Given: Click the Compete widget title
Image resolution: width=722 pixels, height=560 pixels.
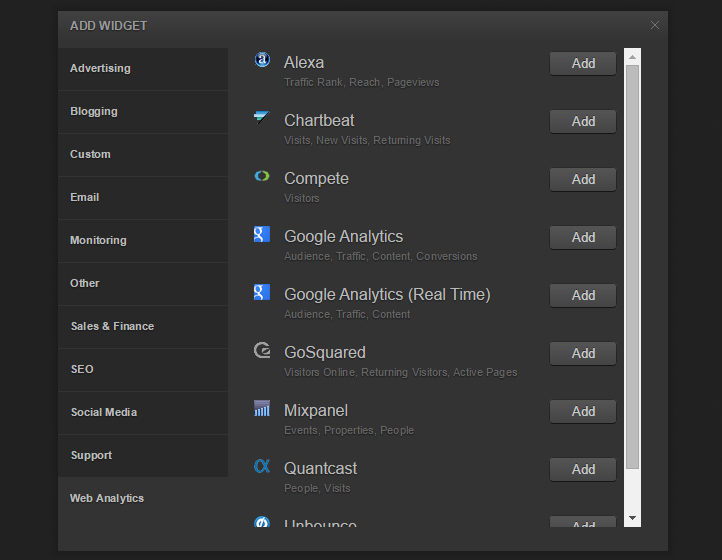Looking at the screenshot, I should pos(316,179).
